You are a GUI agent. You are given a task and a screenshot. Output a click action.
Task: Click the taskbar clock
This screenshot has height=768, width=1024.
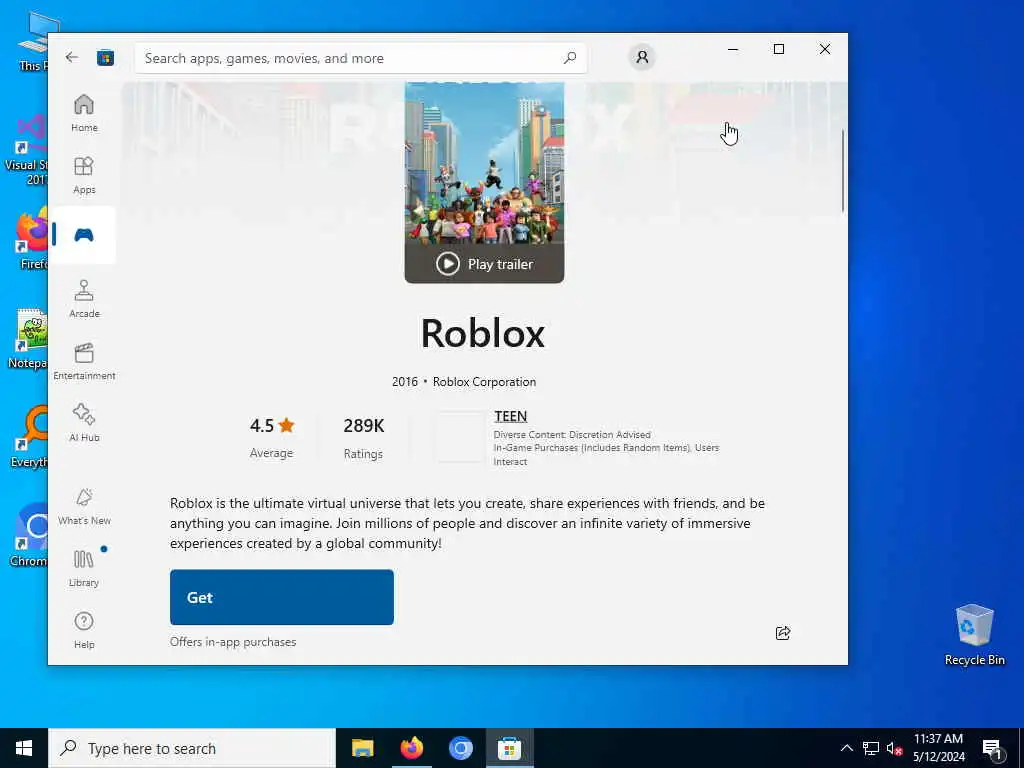pyautogui.click(x=938, y=748)
